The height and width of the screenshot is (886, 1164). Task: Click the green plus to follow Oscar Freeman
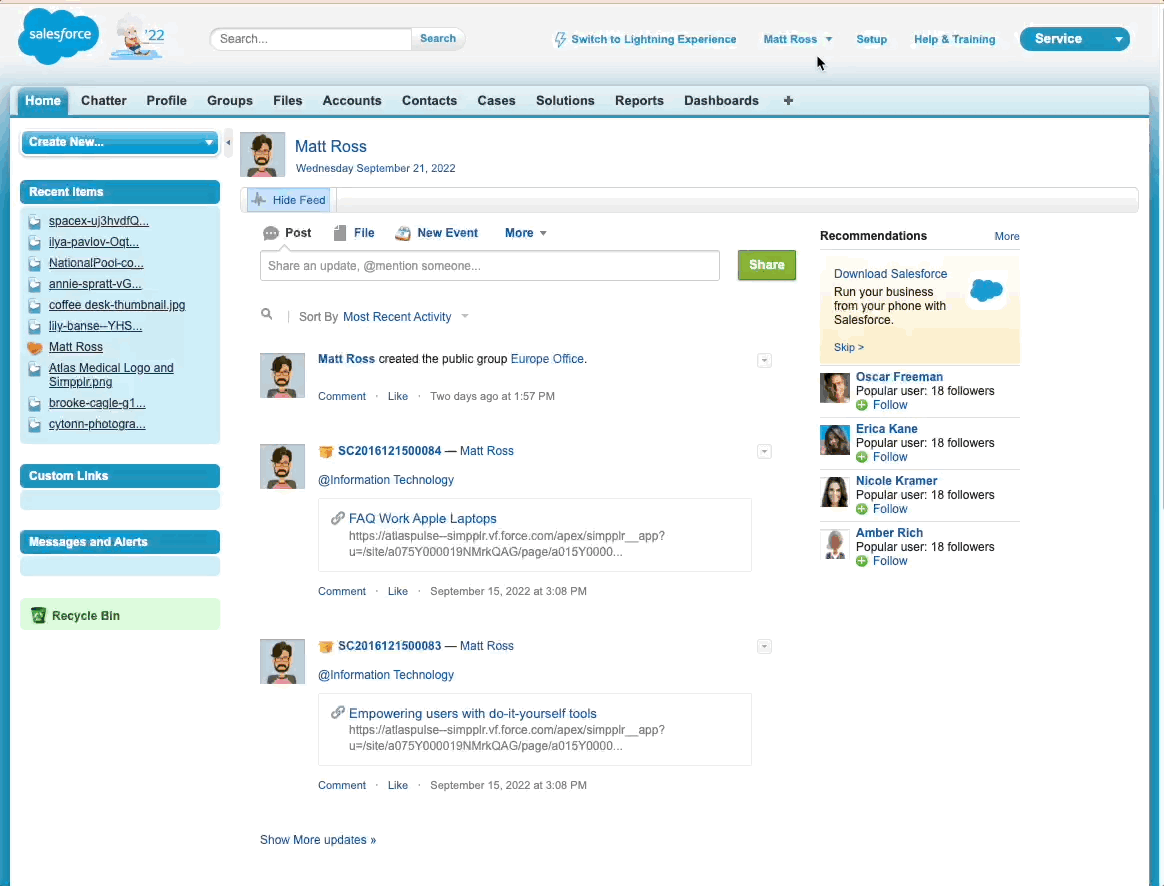(862, 405)
